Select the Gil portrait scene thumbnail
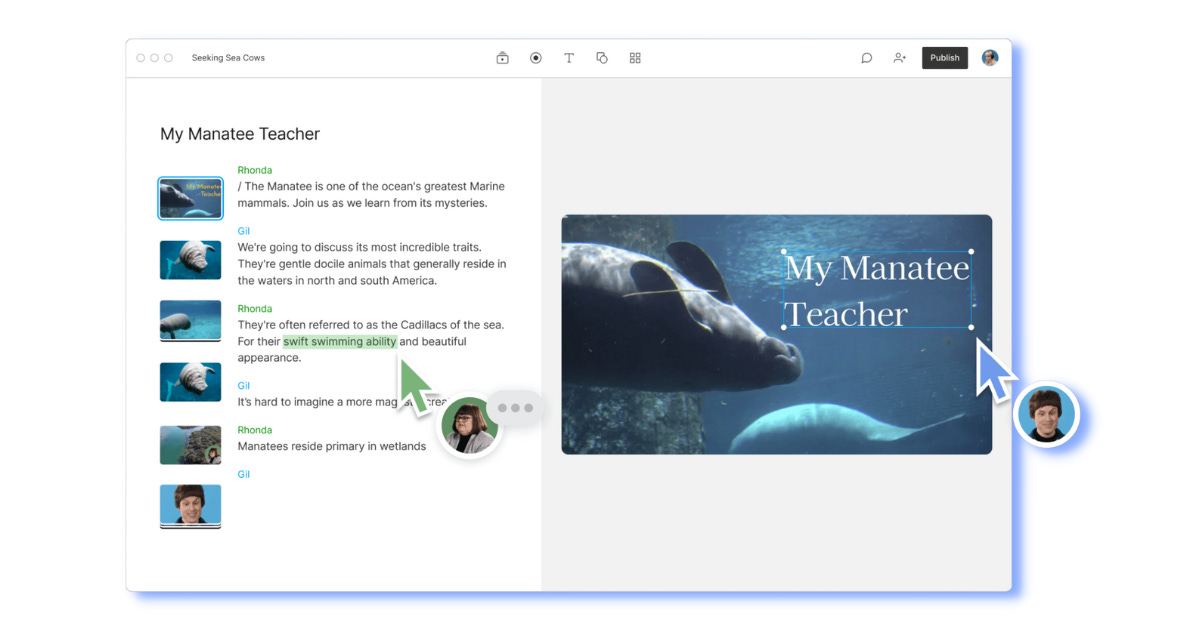The width and height of the screenshot is (1200, 630). [190, 506]
